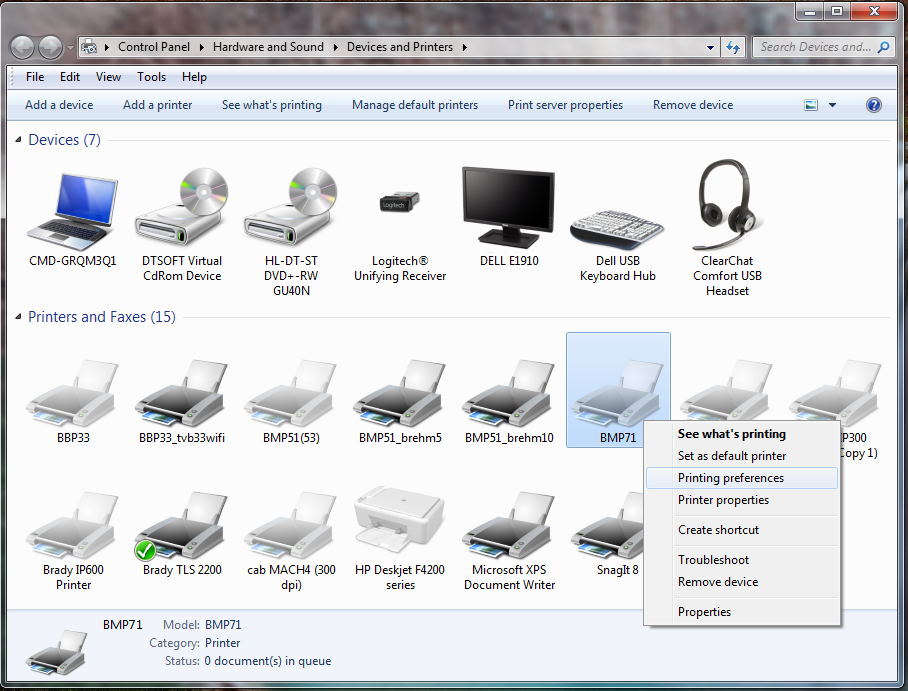Select the Brady TLS 2200 default printer

coord(182,525)
